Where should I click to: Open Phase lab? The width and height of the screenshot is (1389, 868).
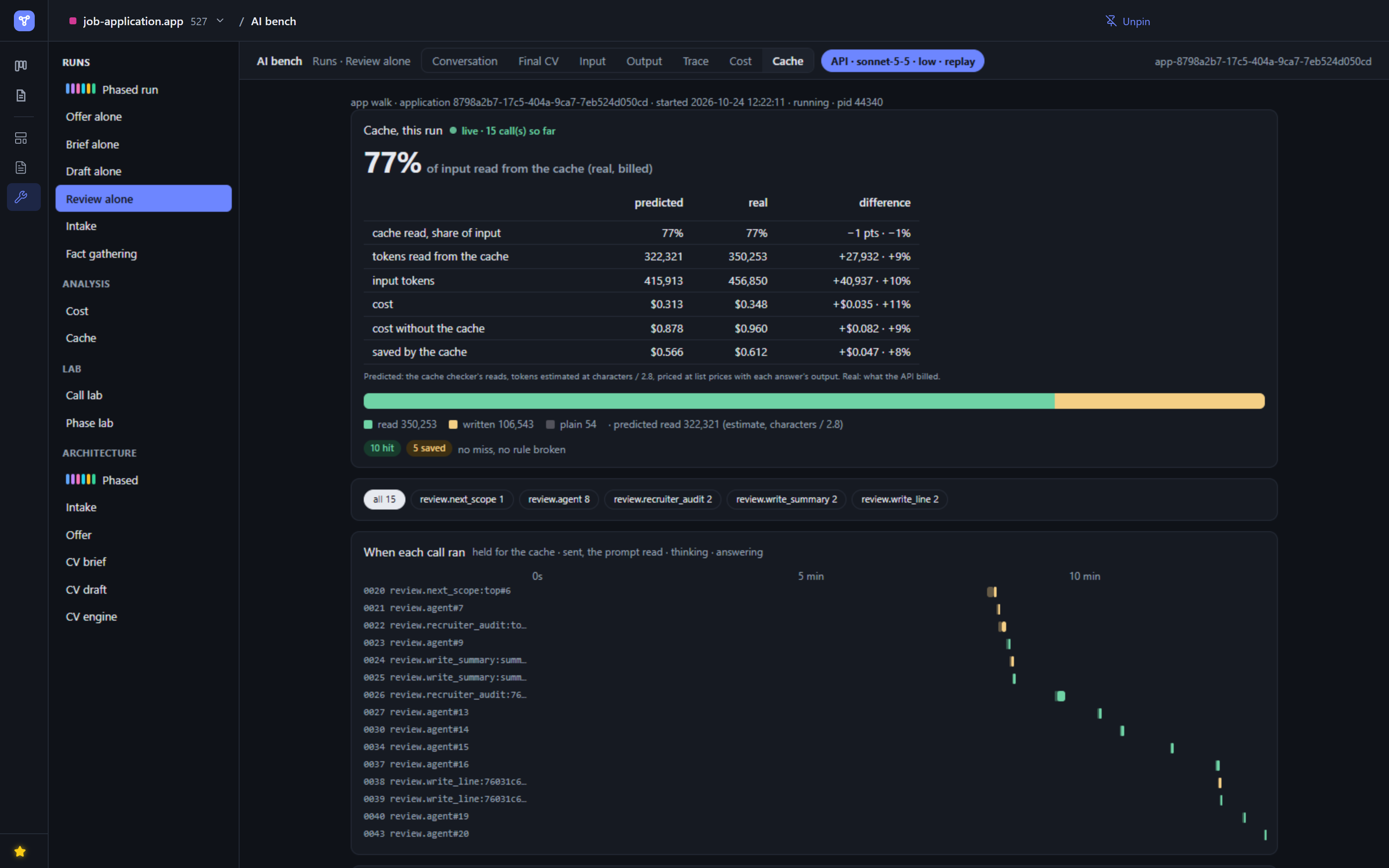coord(144,423)
